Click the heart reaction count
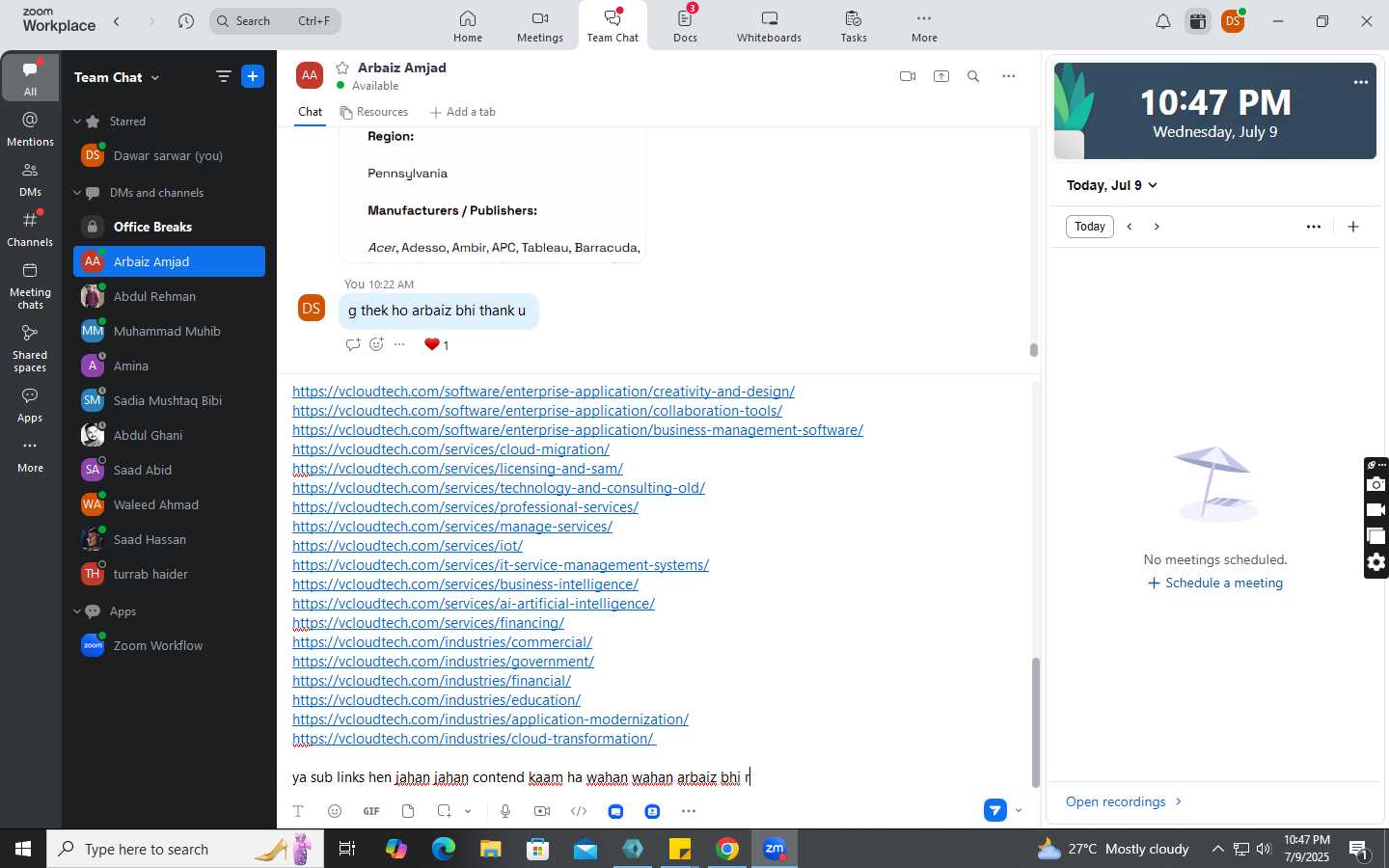Image resolution: width=1389 pixels, height=868 pixels. pyautogui.click(x=436, y=344)
